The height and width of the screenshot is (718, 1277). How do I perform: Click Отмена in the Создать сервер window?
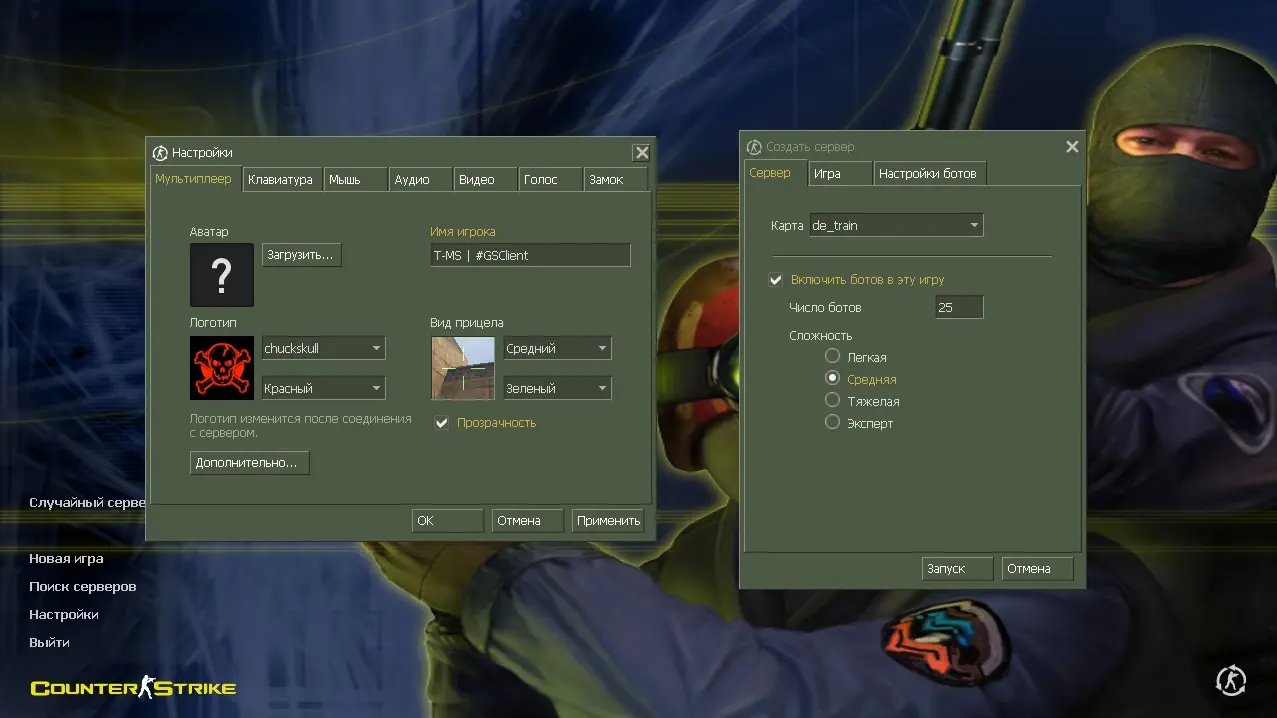click(1037, 569)
